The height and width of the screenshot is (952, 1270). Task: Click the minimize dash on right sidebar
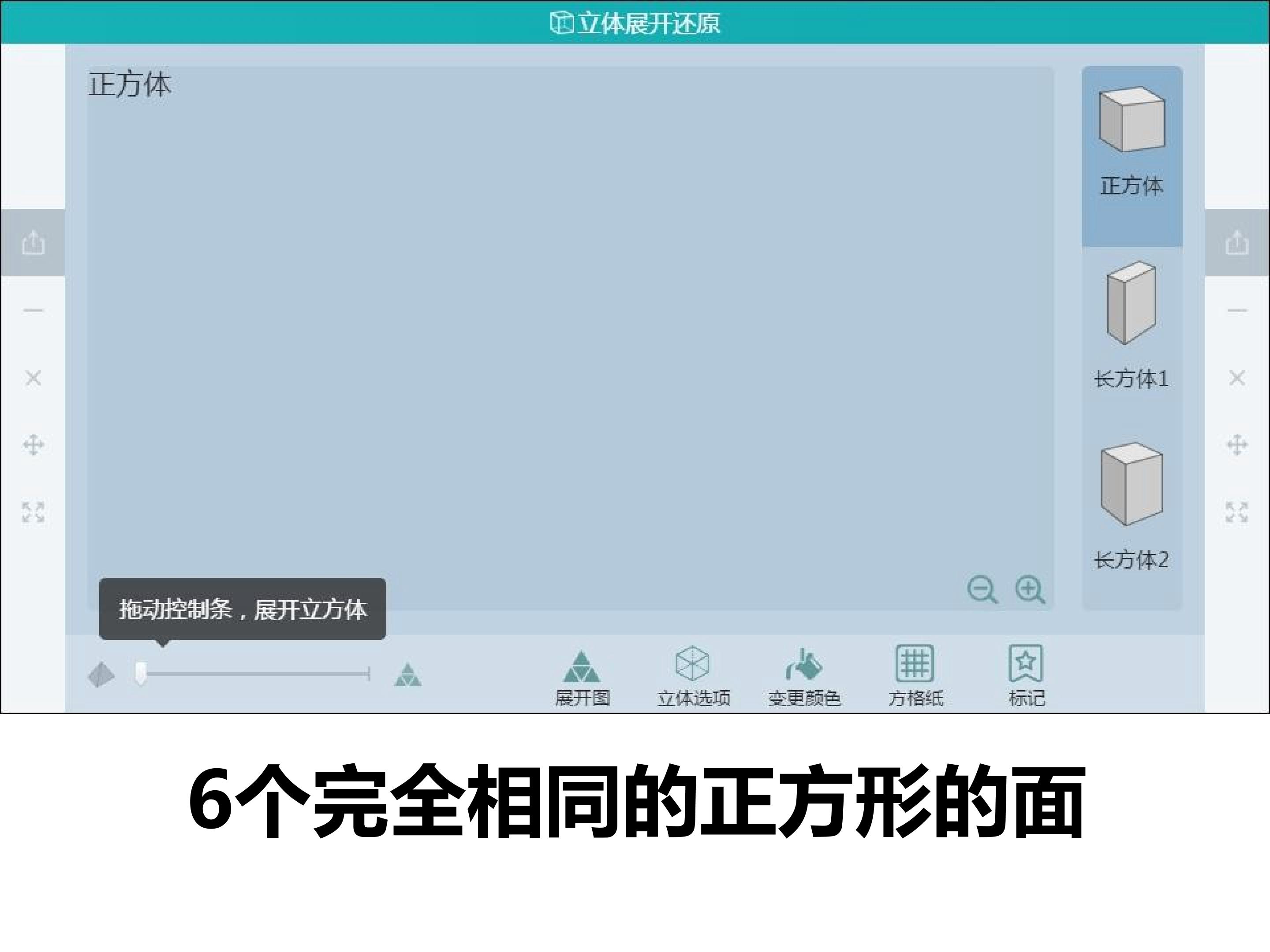tap(1236, 310)
